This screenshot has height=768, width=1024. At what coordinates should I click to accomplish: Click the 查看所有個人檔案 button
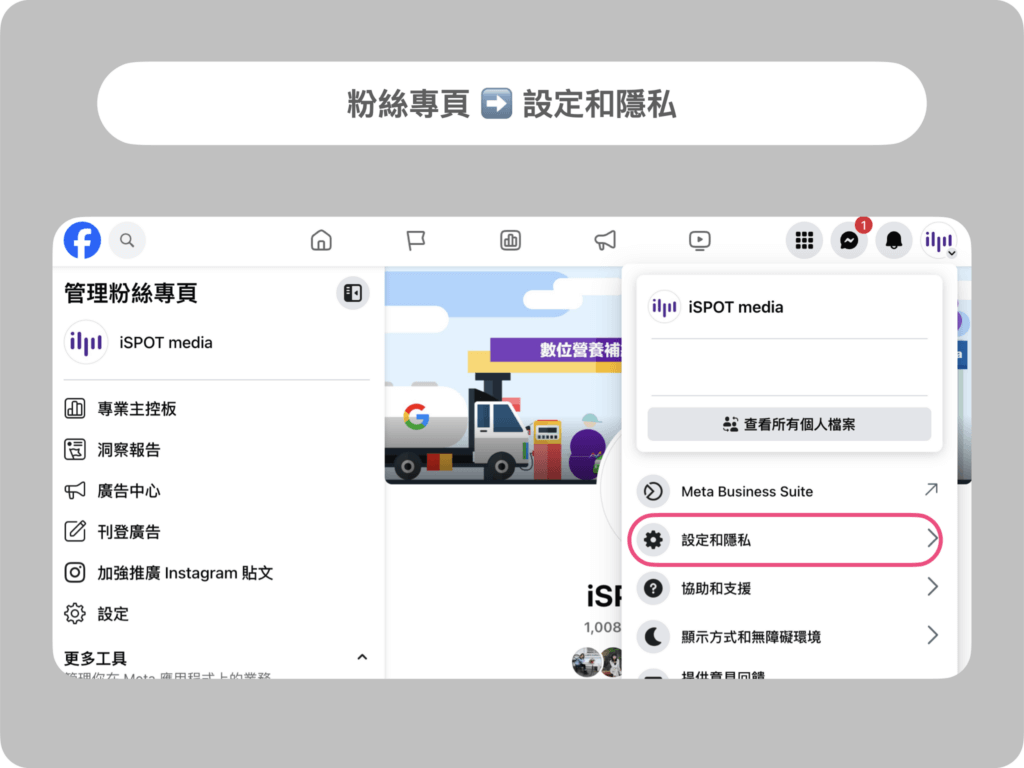click(x=788, y=424)
